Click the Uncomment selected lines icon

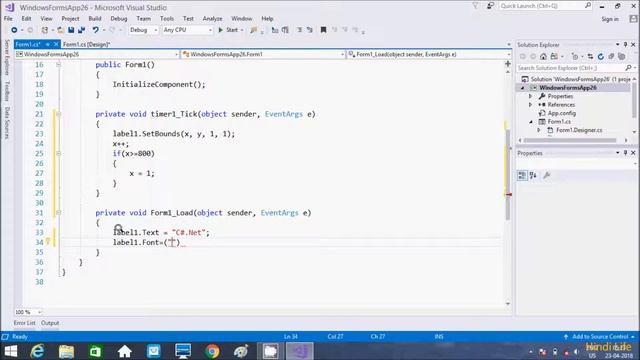pos(310,30)
